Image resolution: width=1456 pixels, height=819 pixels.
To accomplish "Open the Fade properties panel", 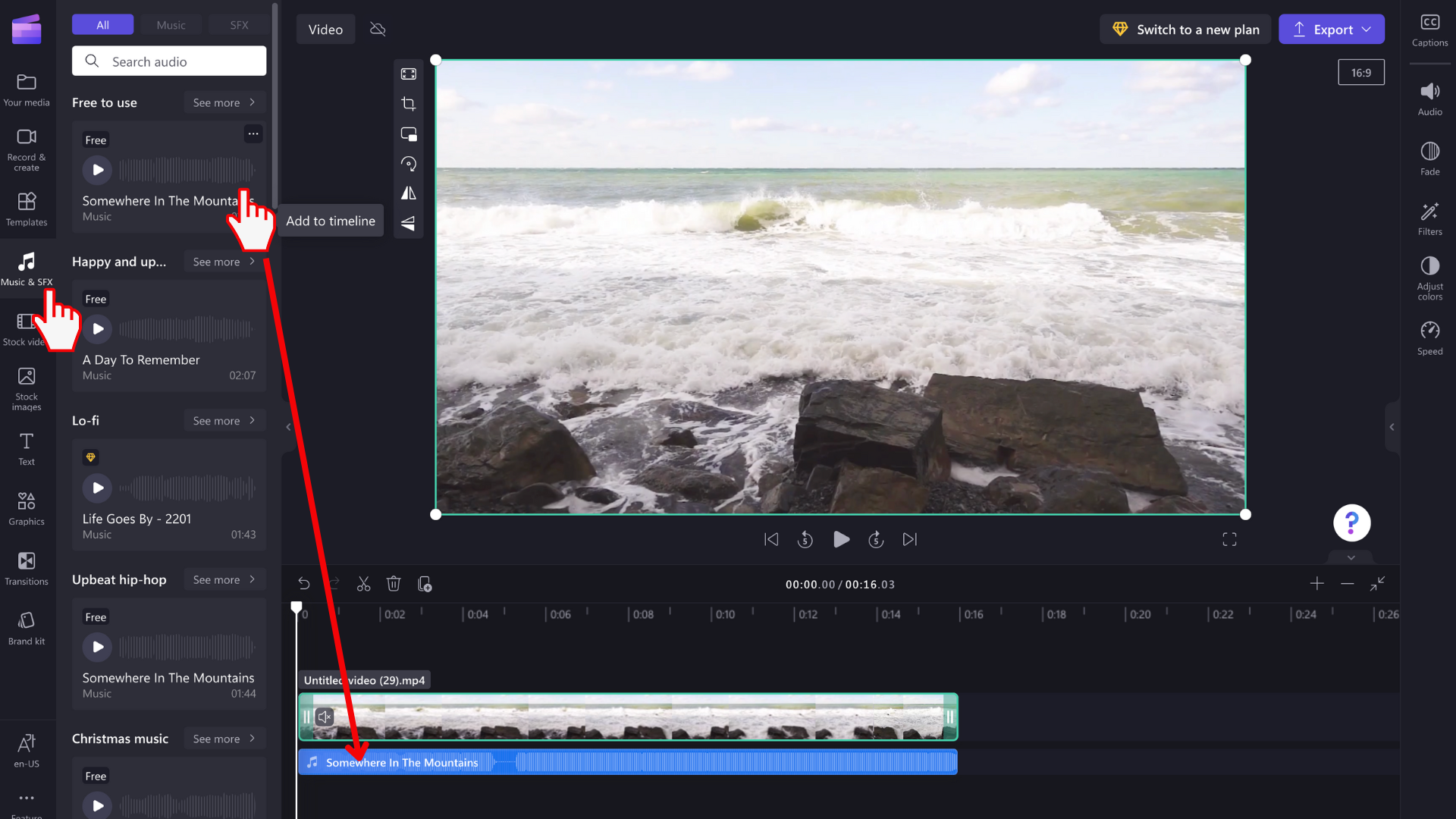I will (1429, 159).
